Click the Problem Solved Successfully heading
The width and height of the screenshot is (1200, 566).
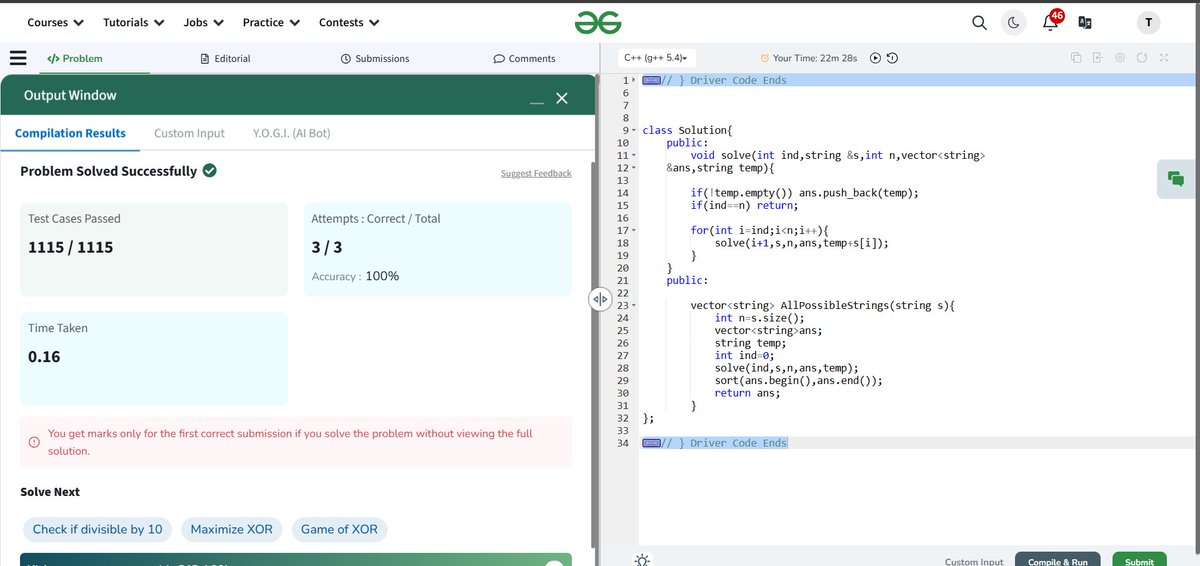(x=108, y=171)
